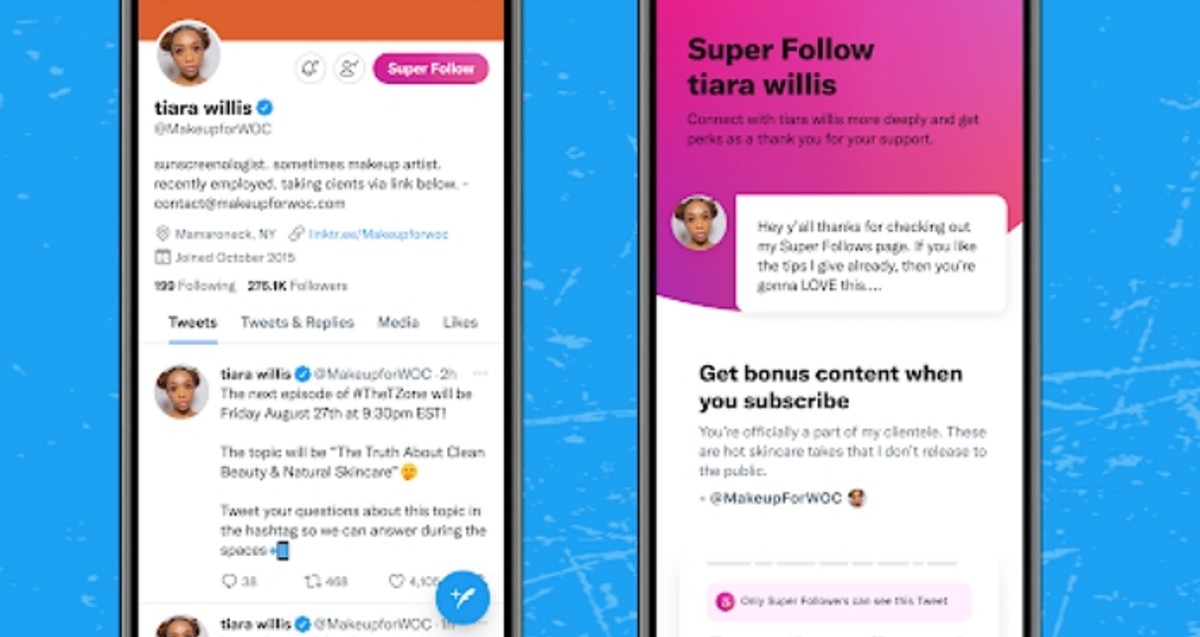Click the add person follow icon
The image size is (1200, 637).
(x=349, y=68)
